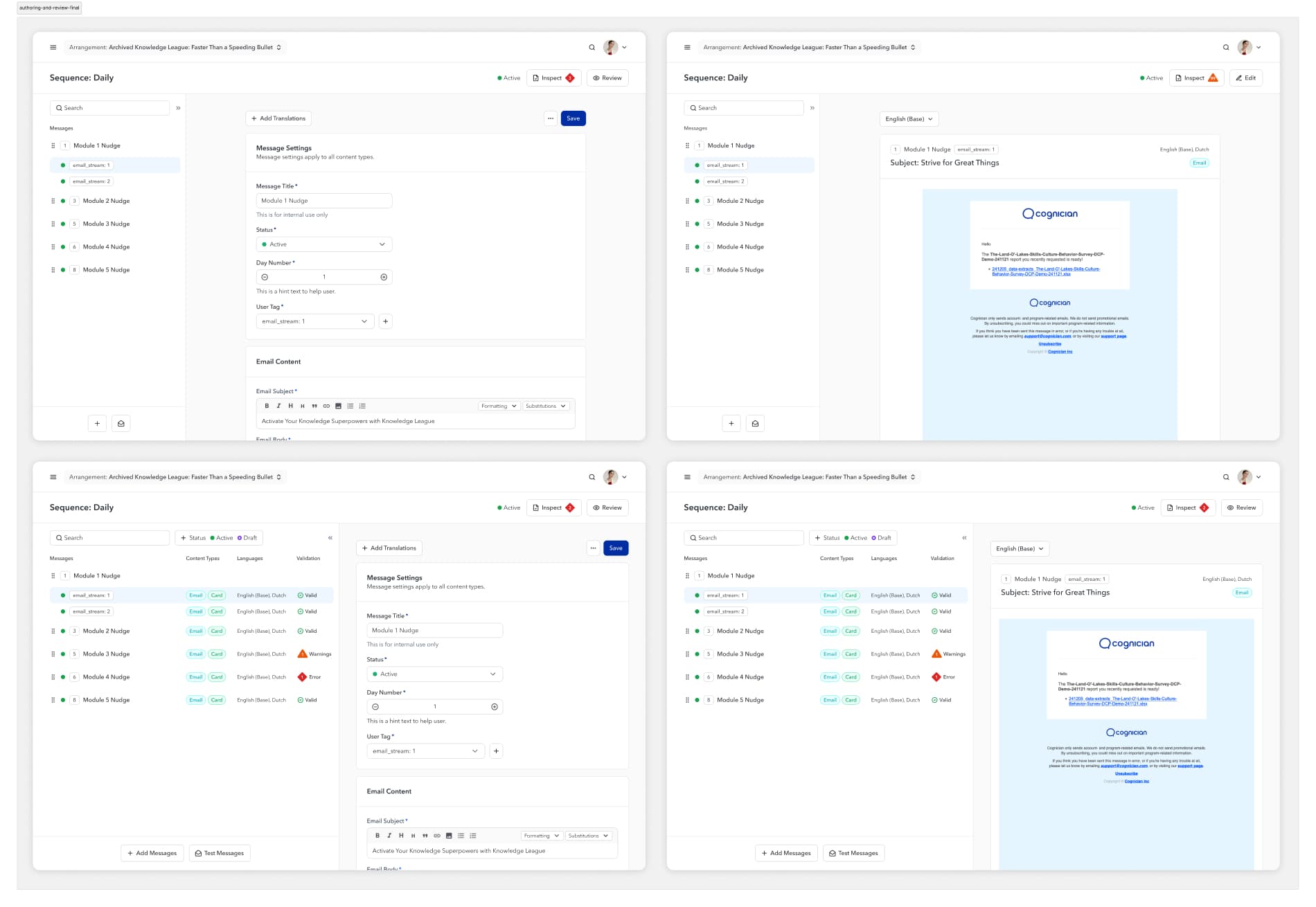Toggle Draft status filter in bottom-right panel
This screenshot has width=1316, height=907.
(881, 538)
